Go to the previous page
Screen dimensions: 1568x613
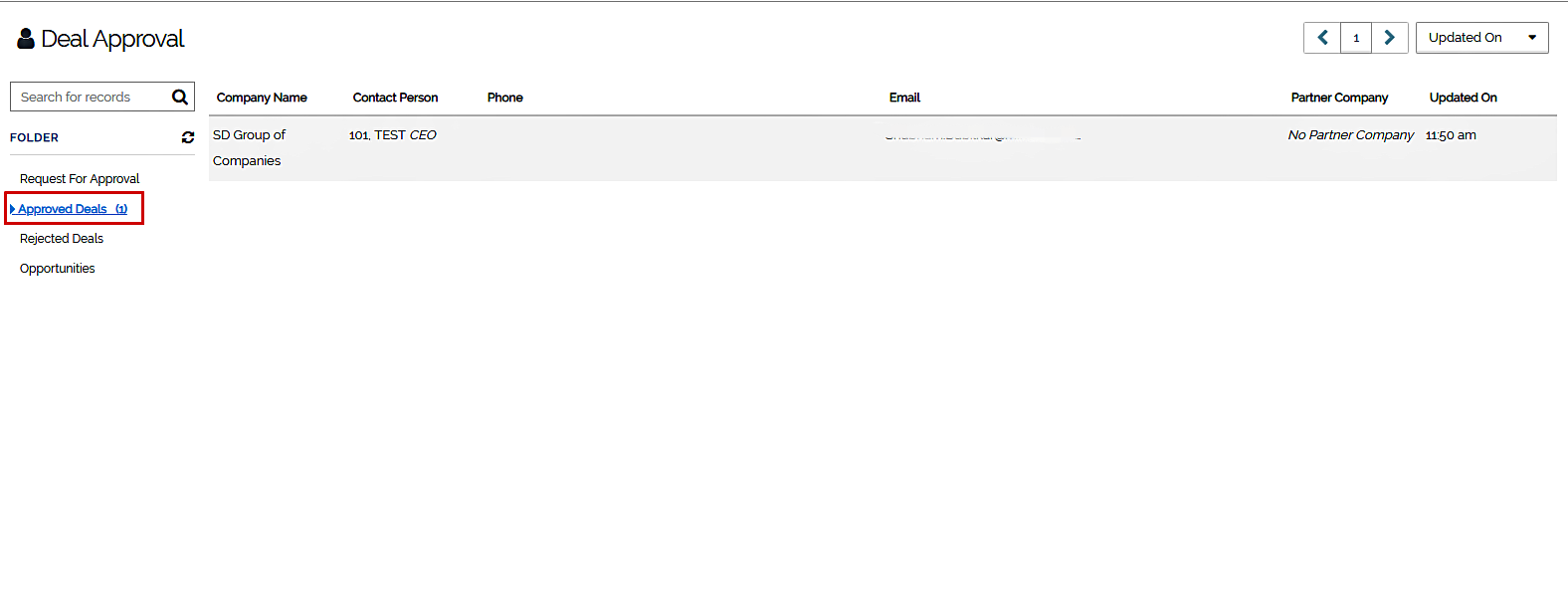point(1321,38)
